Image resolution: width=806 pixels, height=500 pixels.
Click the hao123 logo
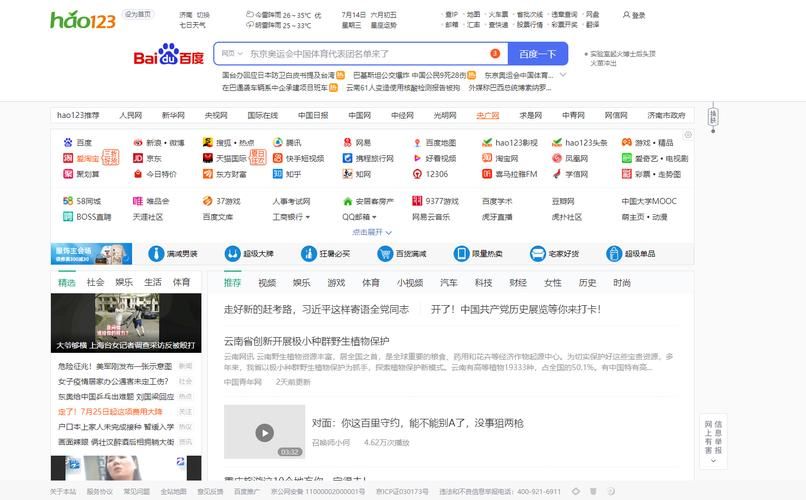(x=83, y=20)
